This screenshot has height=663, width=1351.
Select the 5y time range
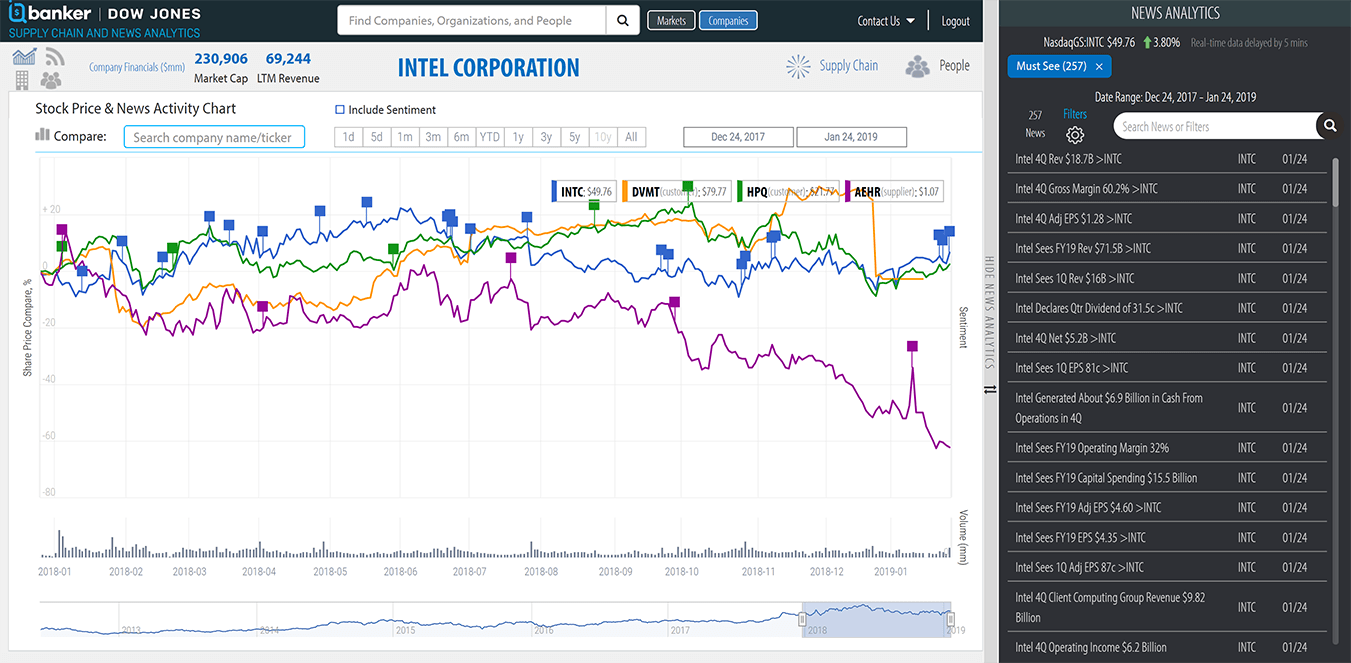point(574,137)
